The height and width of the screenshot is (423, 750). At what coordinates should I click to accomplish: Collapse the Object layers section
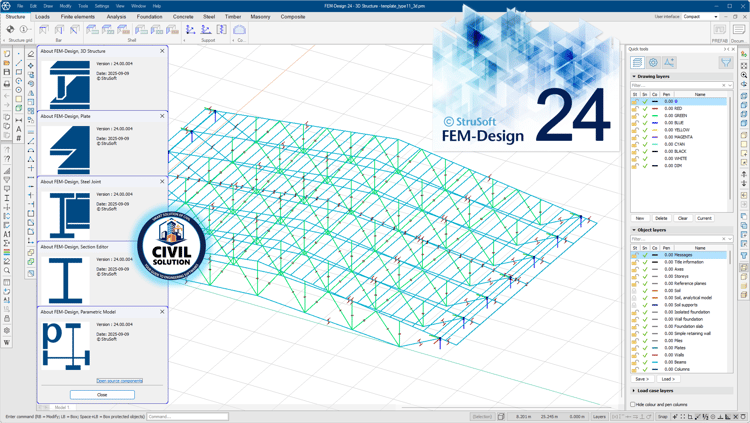tap(634, 230)
